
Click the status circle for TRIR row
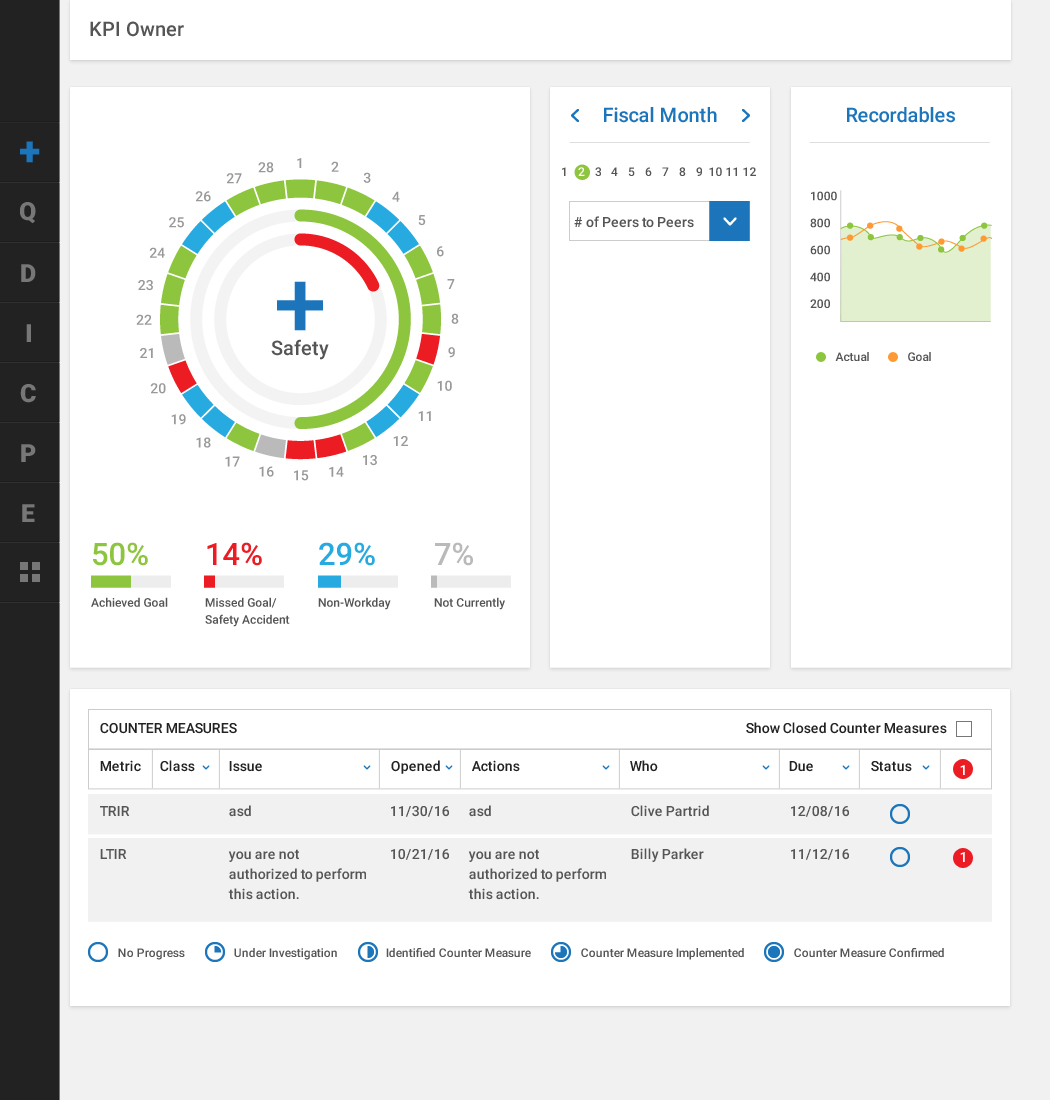(900, 814)
